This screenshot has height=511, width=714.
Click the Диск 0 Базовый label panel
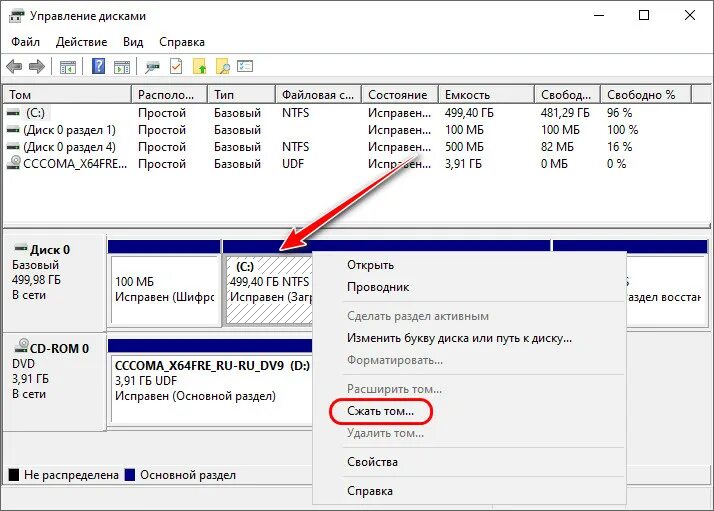(55, 283)
